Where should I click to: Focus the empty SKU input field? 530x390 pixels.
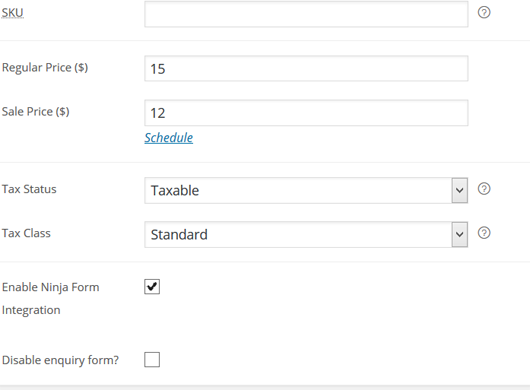click(306, 14)
